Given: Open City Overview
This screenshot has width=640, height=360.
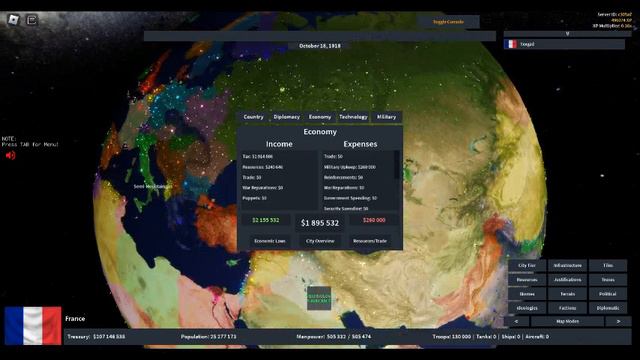Looking at the screenshot, I should click(320, 241).
